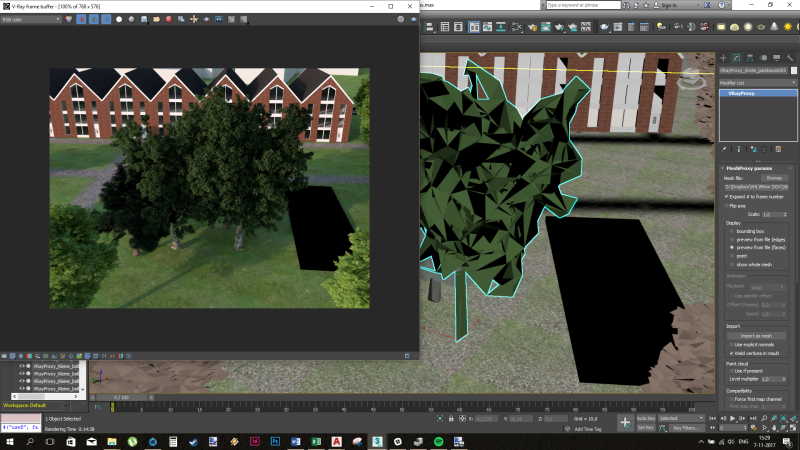Open the Utilities wrench panel
The image size is (800, 450).
789,58
